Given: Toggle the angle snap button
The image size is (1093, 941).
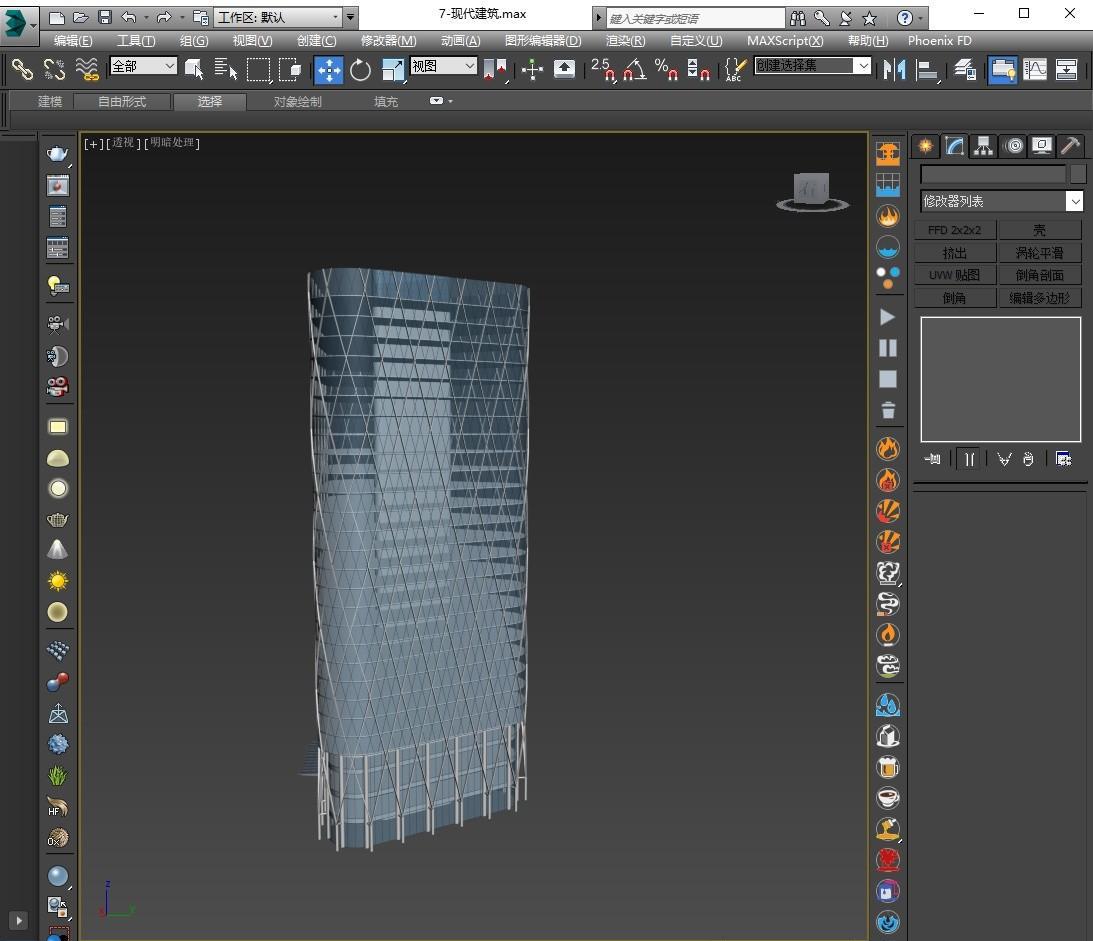Looking at the screenshot, I should 634,69.
